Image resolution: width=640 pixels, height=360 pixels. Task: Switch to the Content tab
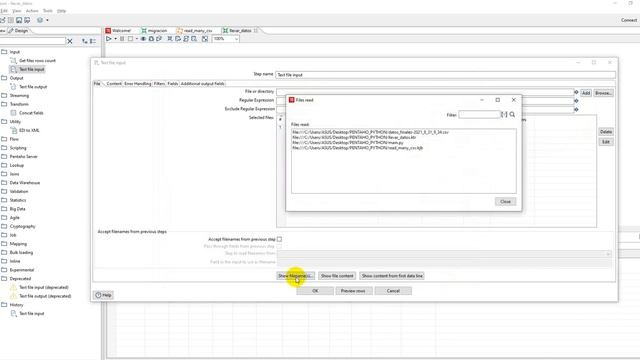coord(113,84)
